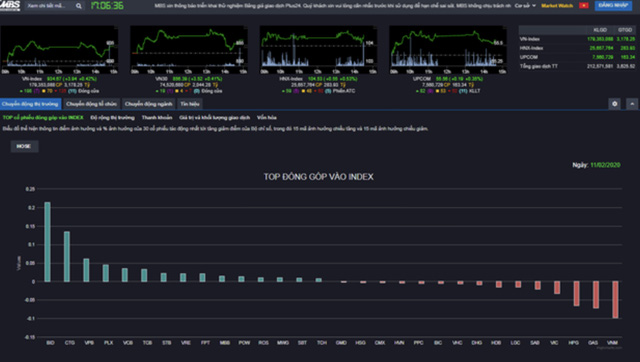Open the UPCOM mini chart
Screen dimensions: 640x362
[448, 50]
